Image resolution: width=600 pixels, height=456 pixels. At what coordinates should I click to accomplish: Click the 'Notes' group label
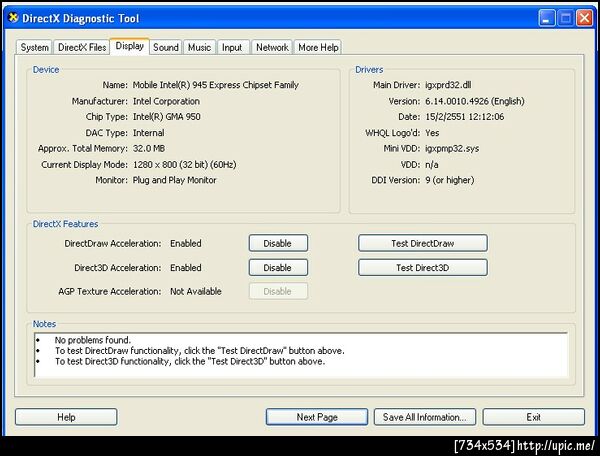[x=44, y=324]
